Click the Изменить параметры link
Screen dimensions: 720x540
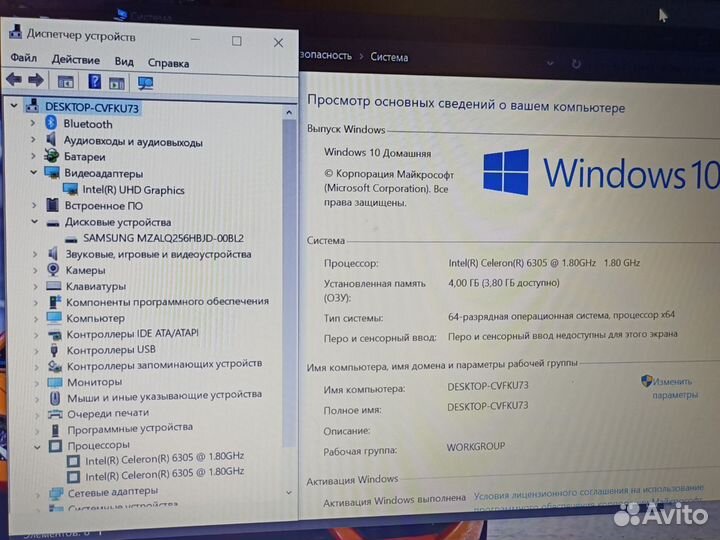[x=674, y=388]
